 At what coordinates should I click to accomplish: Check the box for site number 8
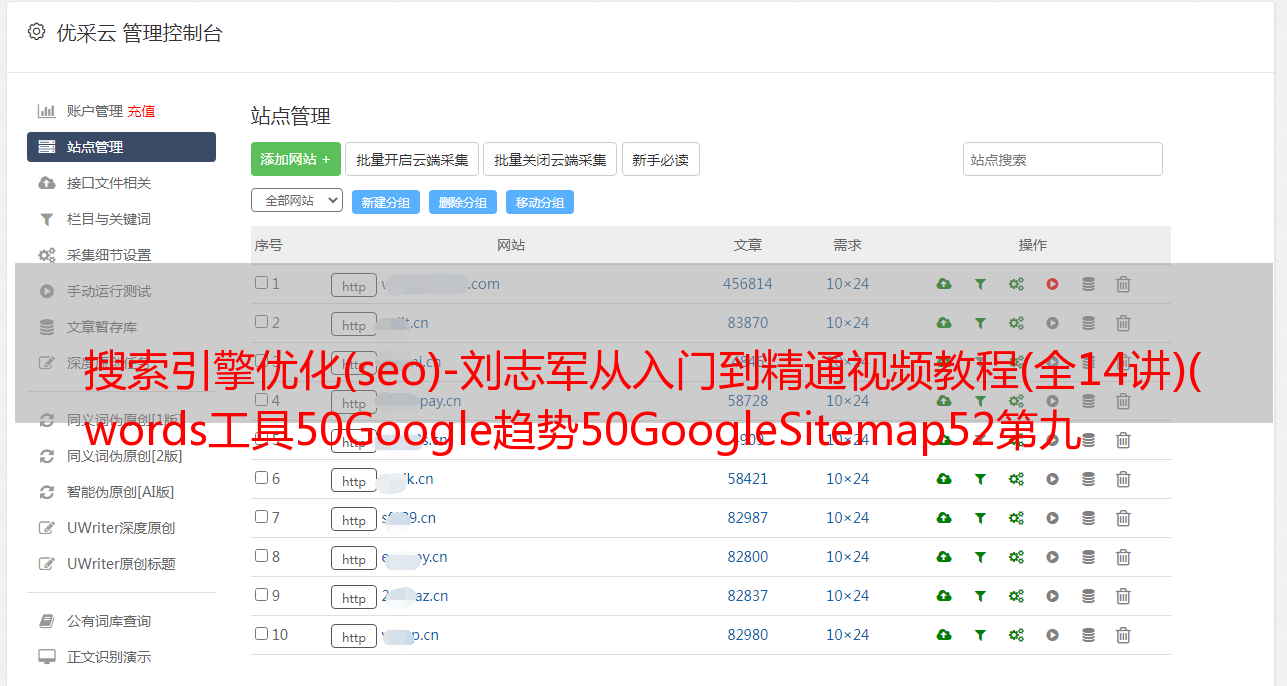pos(261,556)
